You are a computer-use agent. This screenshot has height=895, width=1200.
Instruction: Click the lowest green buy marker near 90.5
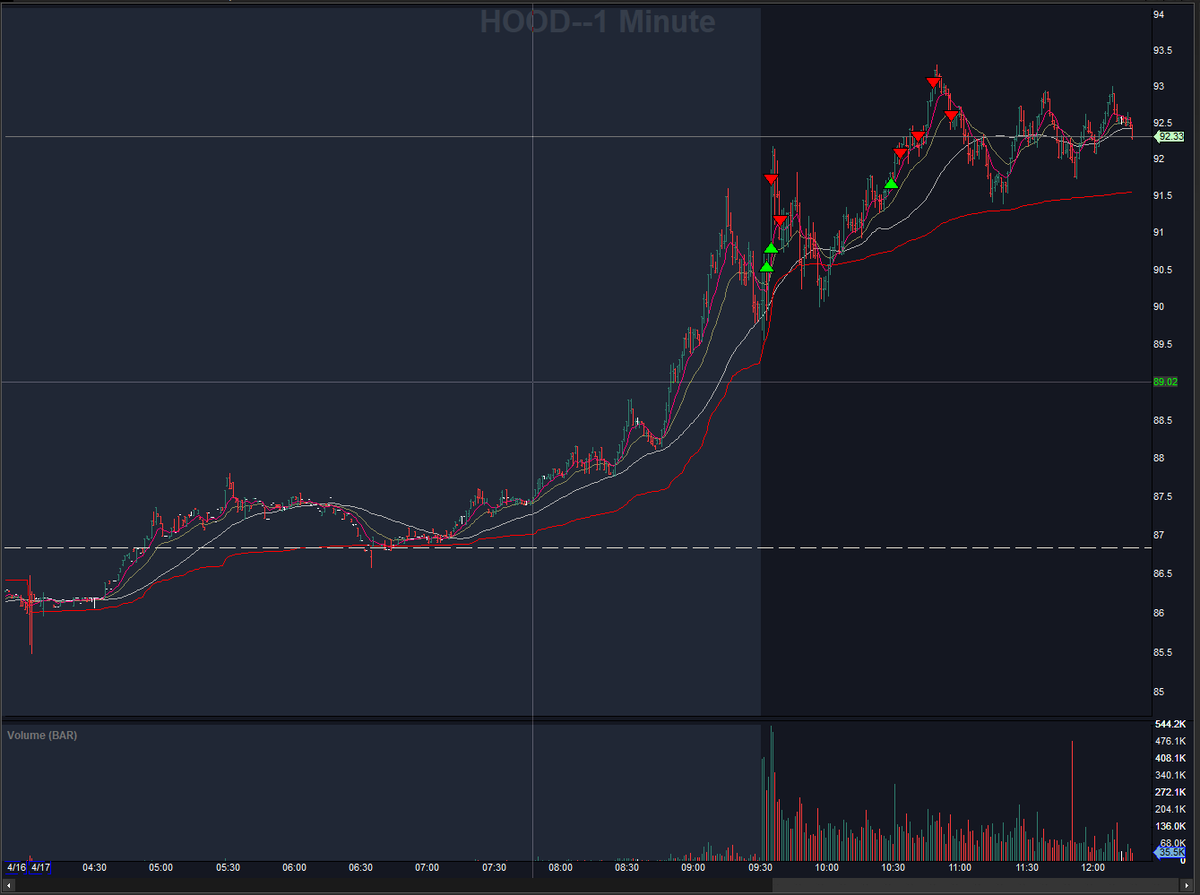click(766, 267)
